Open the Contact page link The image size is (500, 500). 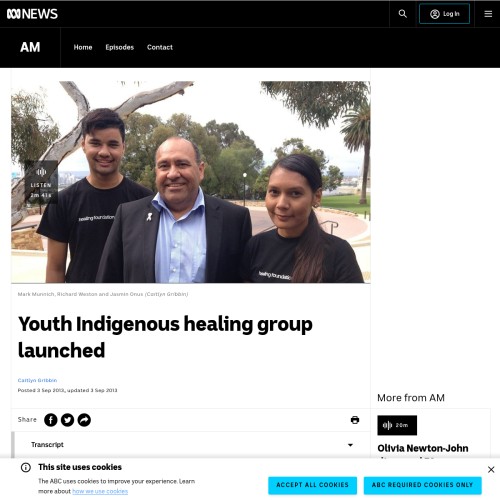[x=160, y=47]
